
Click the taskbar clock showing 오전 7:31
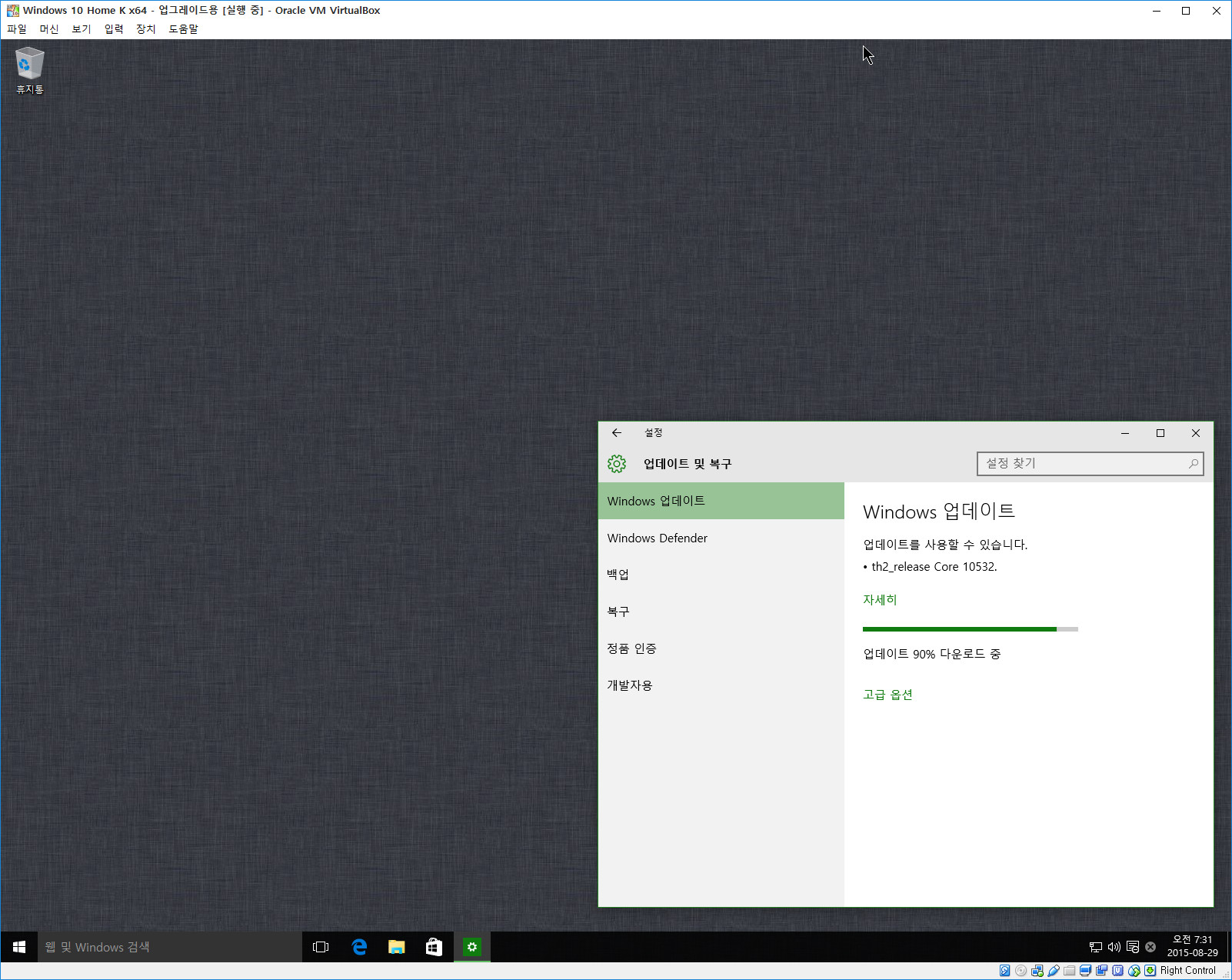(x=1192, y=946)
